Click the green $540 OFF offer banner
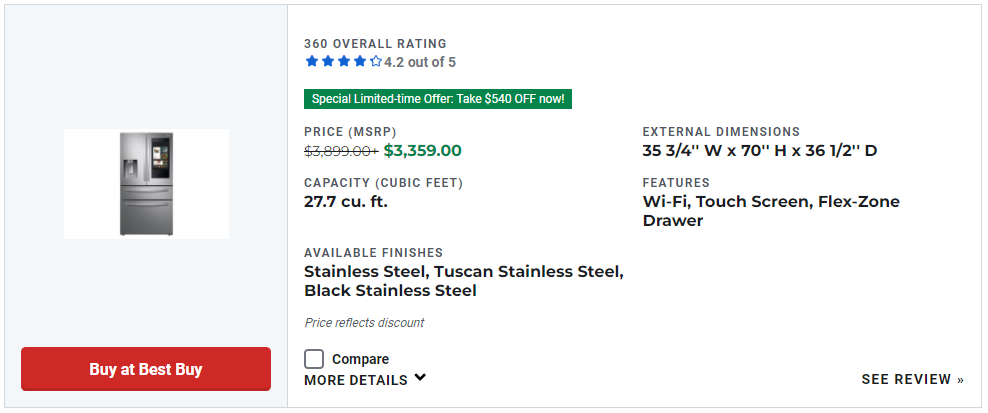The image size is (988, 413). pos(438,99)
